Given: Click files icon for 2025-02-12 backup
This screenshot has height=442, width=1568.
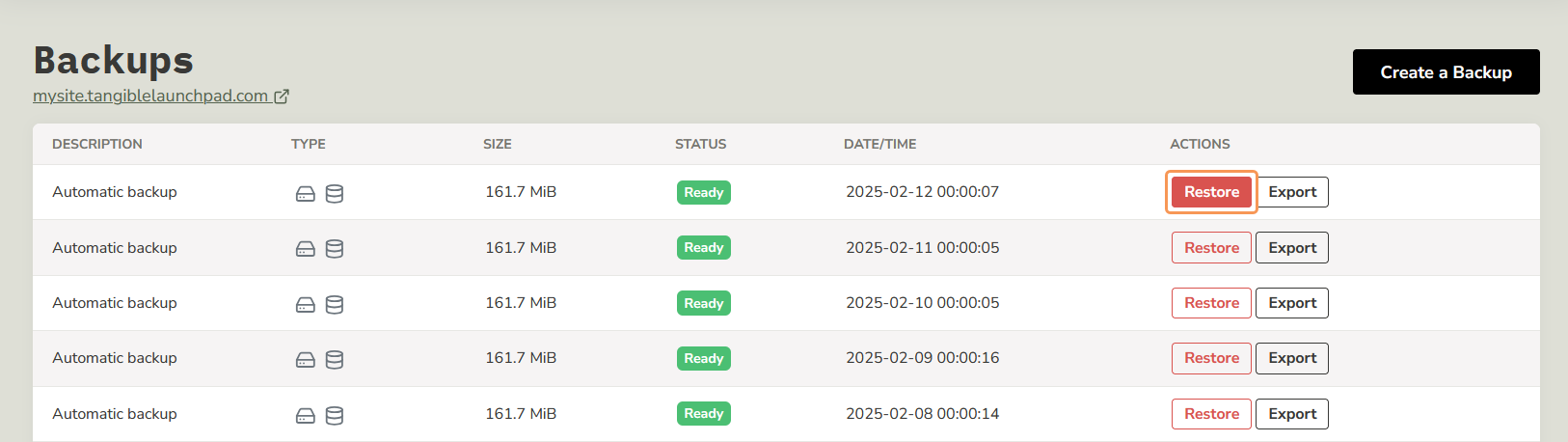Looking at the screenshot, I should point(305,194).
